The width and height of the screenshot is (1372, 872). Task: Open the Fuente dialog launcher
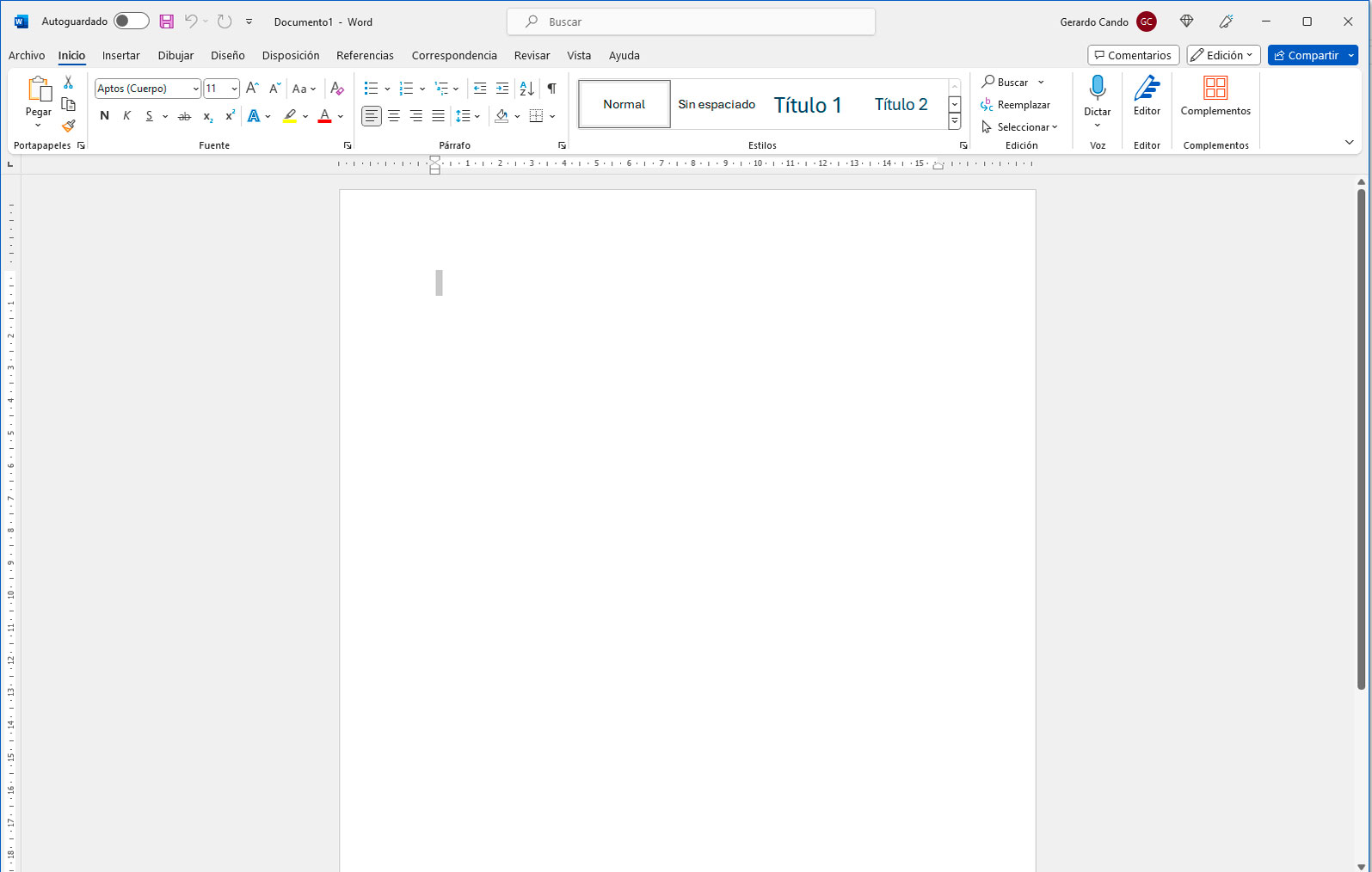pyautogui.click(x=348, y=145)
